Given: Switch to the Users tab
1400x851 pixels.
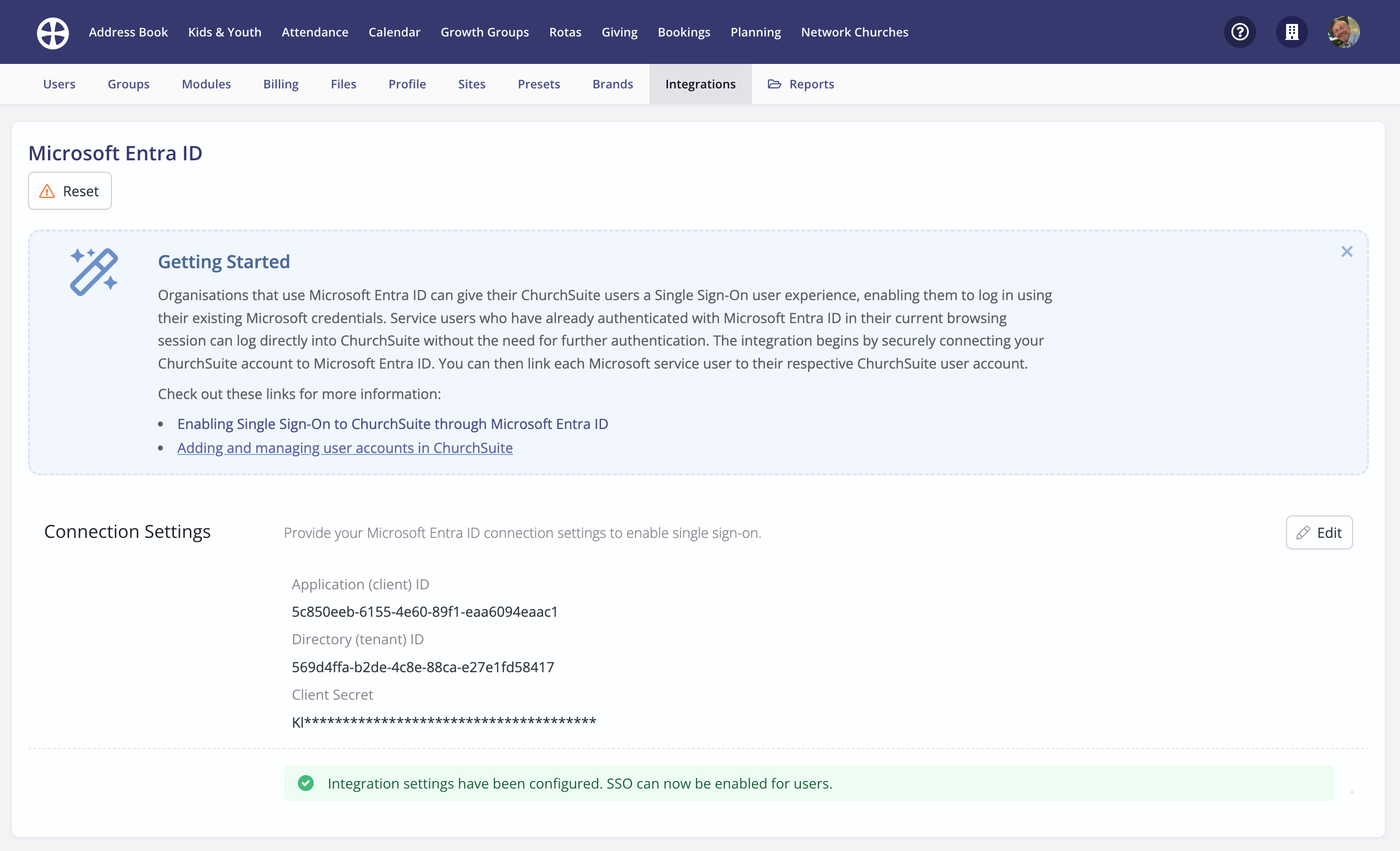Looking at the screenshot, I should (x=59, y=84).
